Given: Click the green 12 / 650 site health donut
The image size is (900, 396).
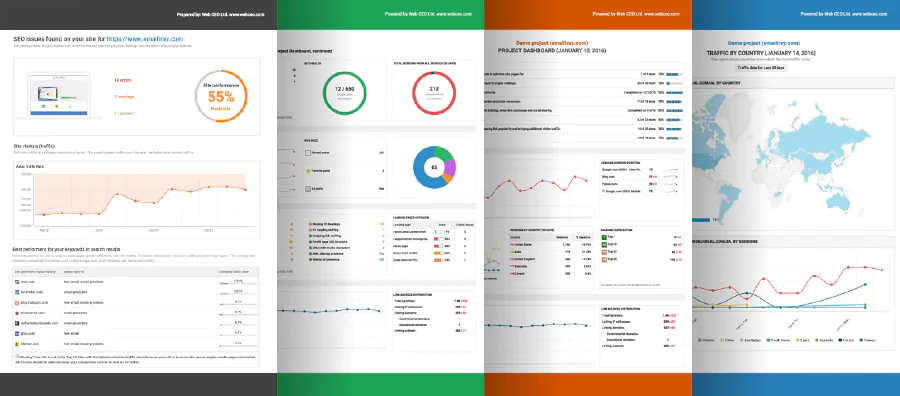Looking at the screenshot, I should click(344, 93).
